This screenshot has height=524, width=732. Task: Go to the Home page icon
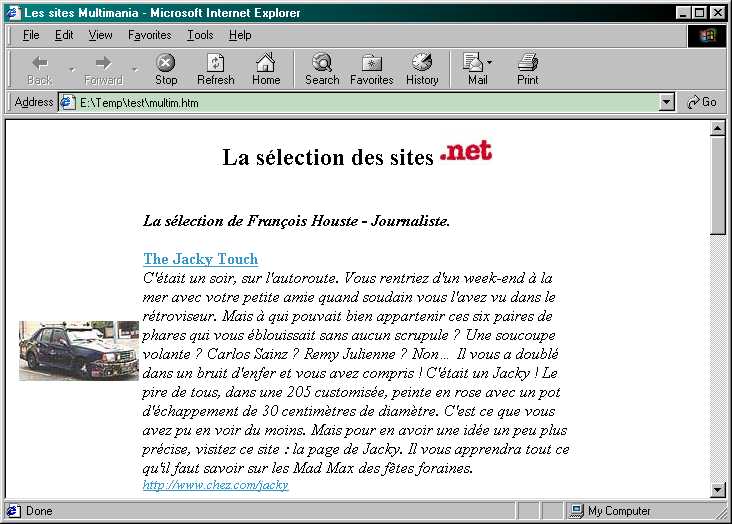[266, 70]
